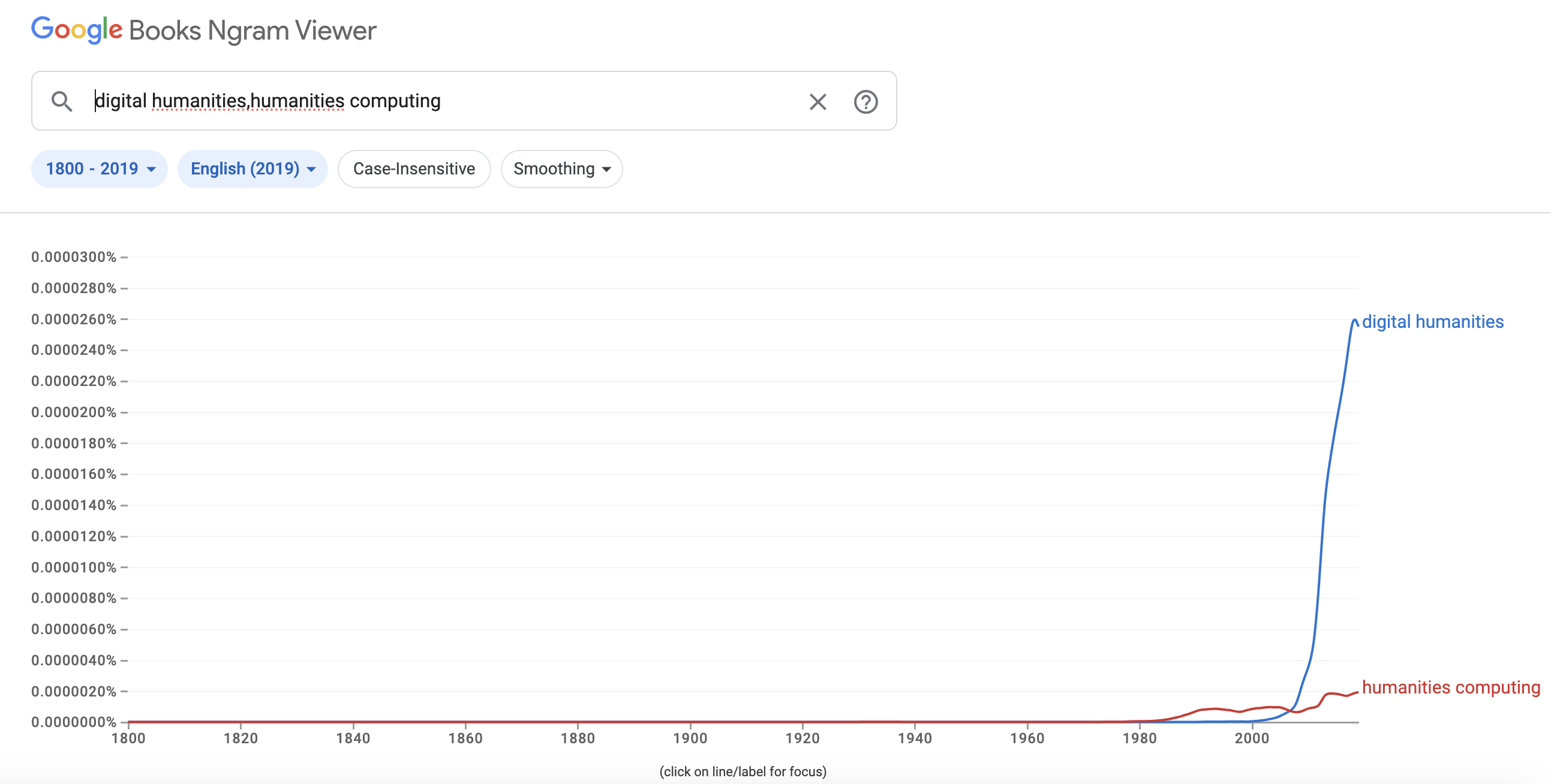Focus the digital humanities line label
Screen dimensions: 1551x784
click(x=1432, y=322)
